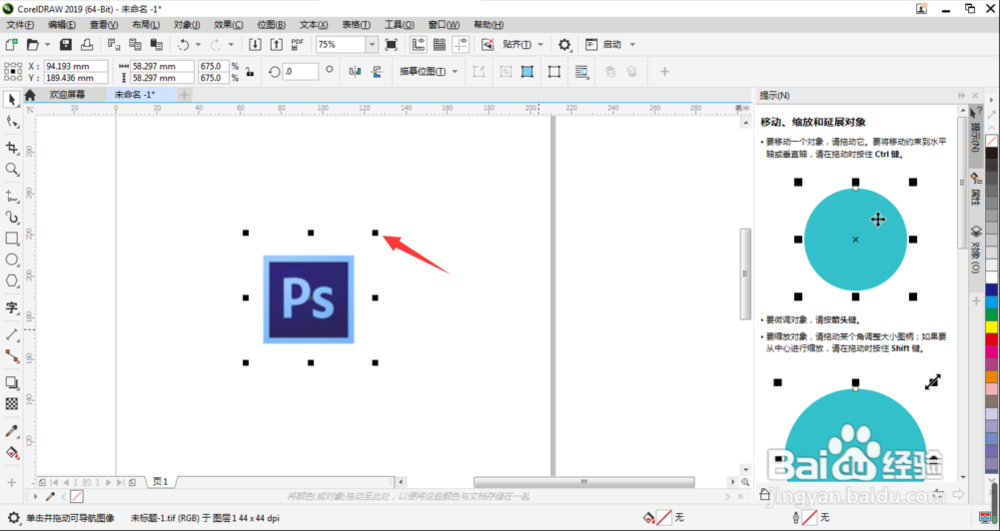Mirror the bitmap vertically
The width and height of the screenshot is (1000, 531).
tap(376, 71)
